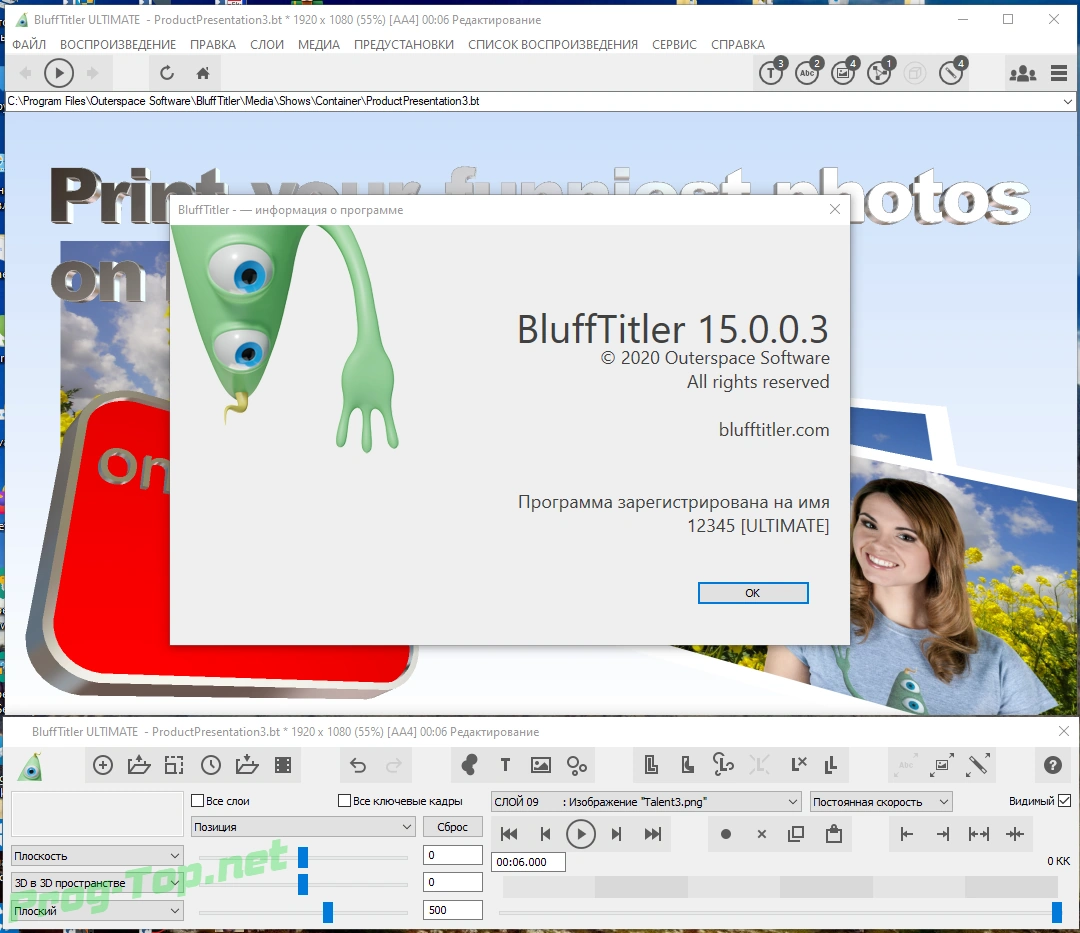Click the add text layer T icon

505,765
